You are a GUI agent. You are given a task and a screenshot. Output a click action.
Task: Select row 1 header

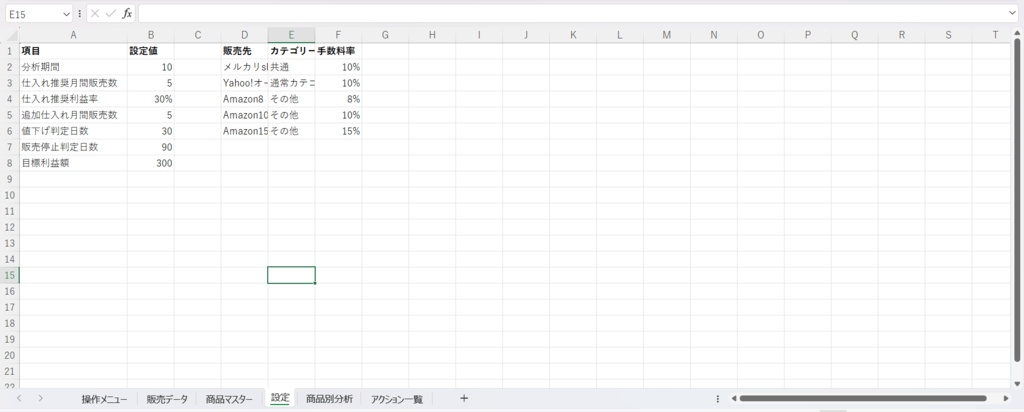click(10, 51)
